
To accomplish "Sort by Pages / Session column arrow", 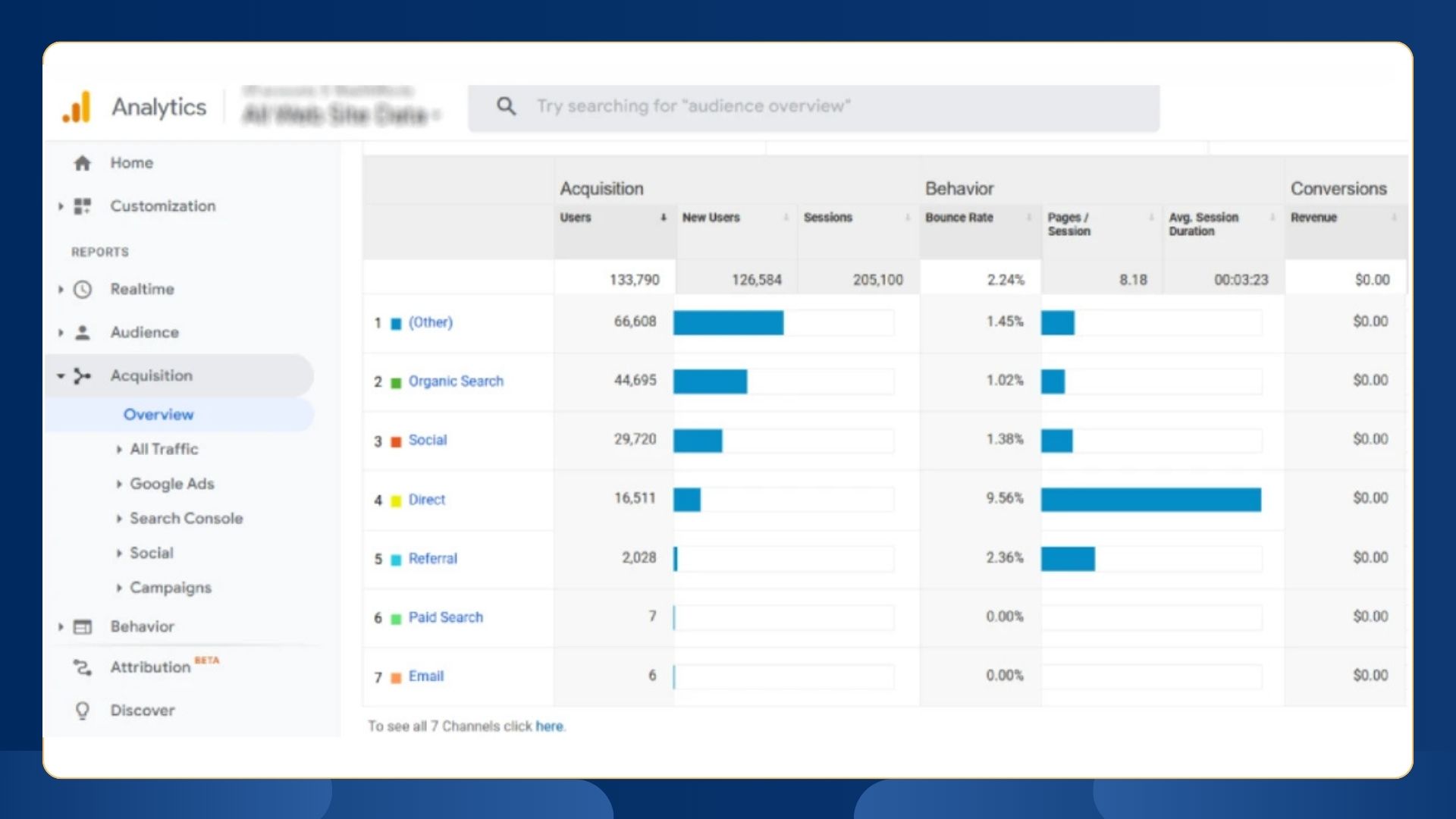I will pos(1151,218).
